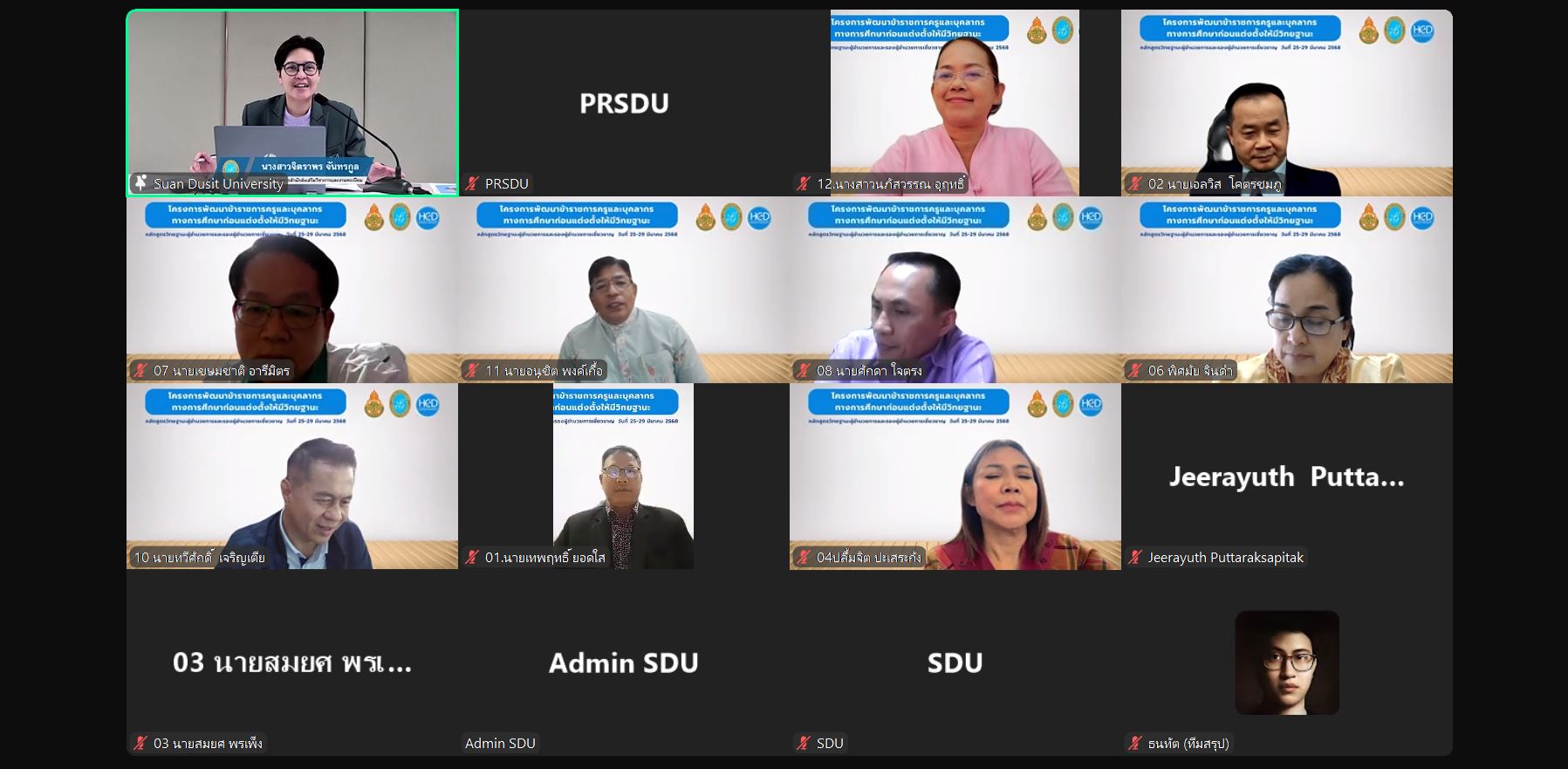Click the muted mic icon on the 07 participant

pyautogui.click(x=140, y=370)
